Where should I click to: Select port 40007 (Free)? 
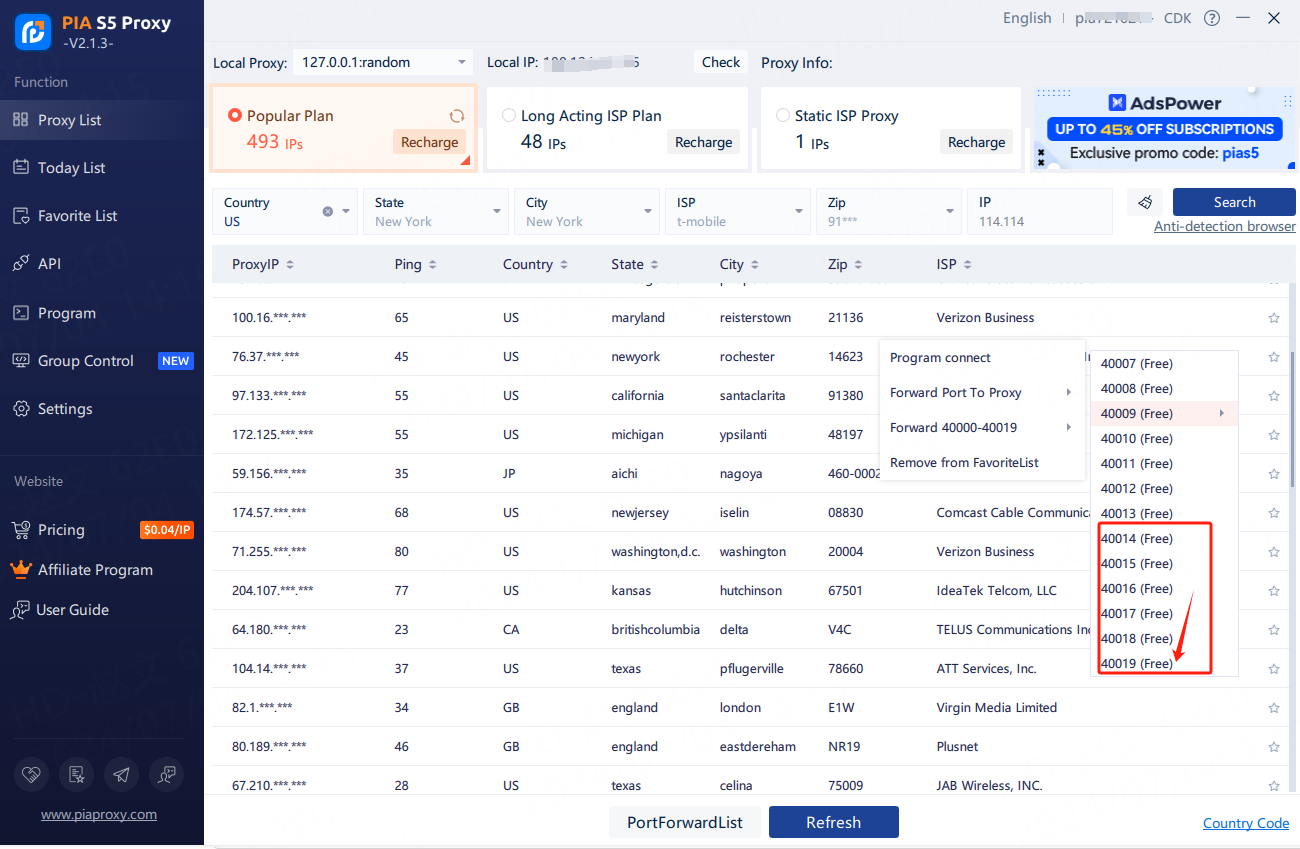coord(1164,364)
